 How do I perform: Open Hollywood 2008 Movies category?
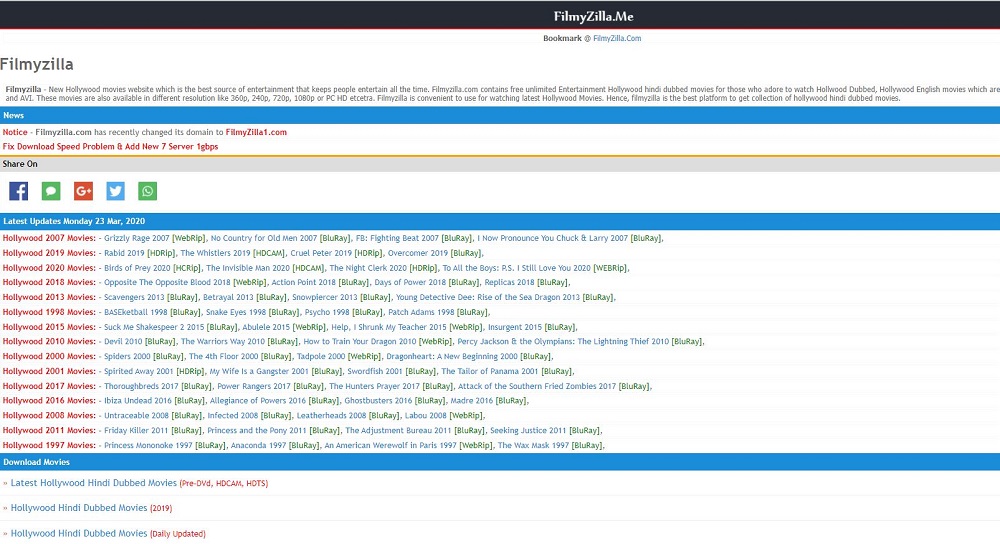click(49, 416)
